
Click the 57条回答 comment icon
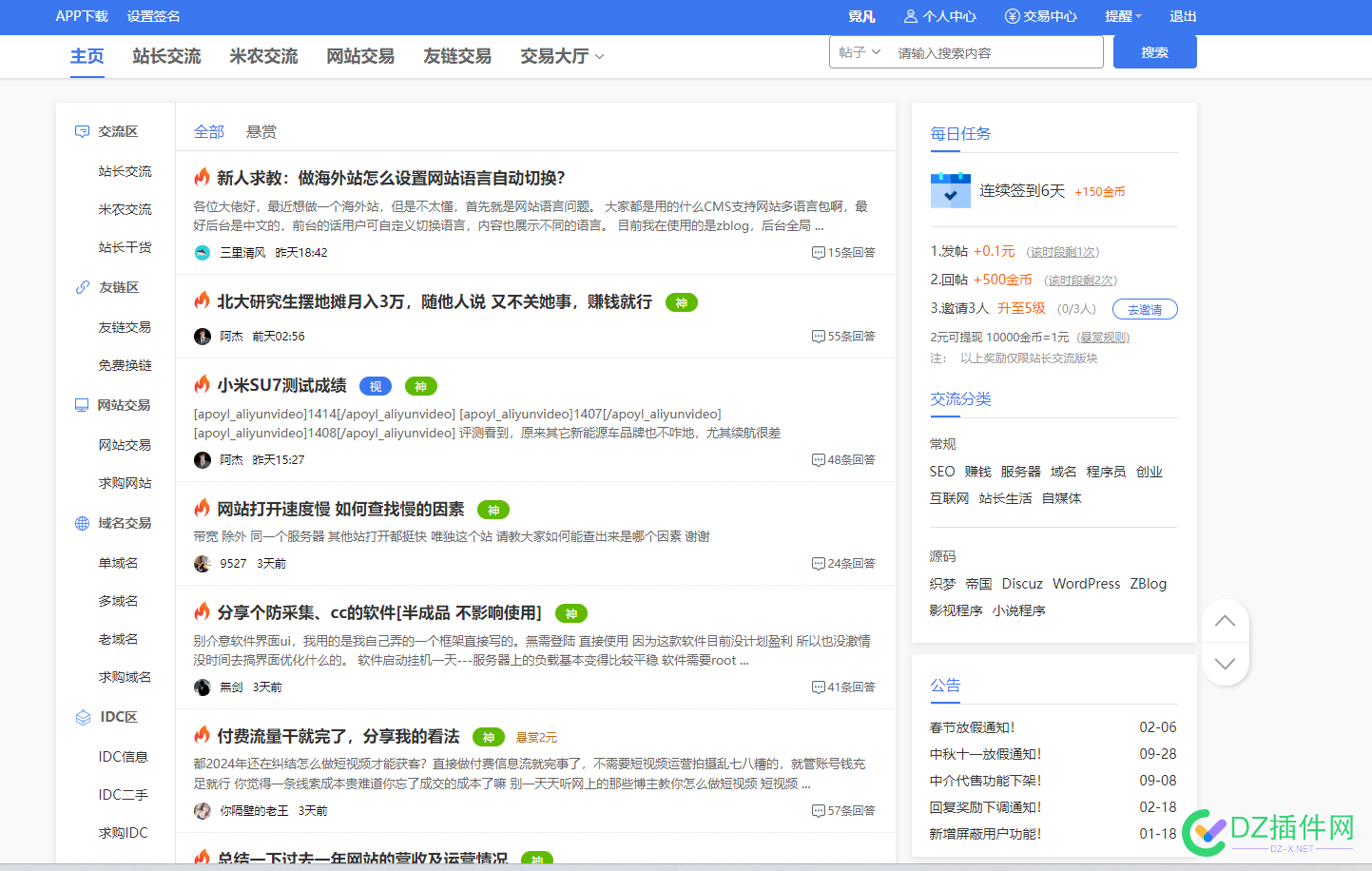coord(818,811)
